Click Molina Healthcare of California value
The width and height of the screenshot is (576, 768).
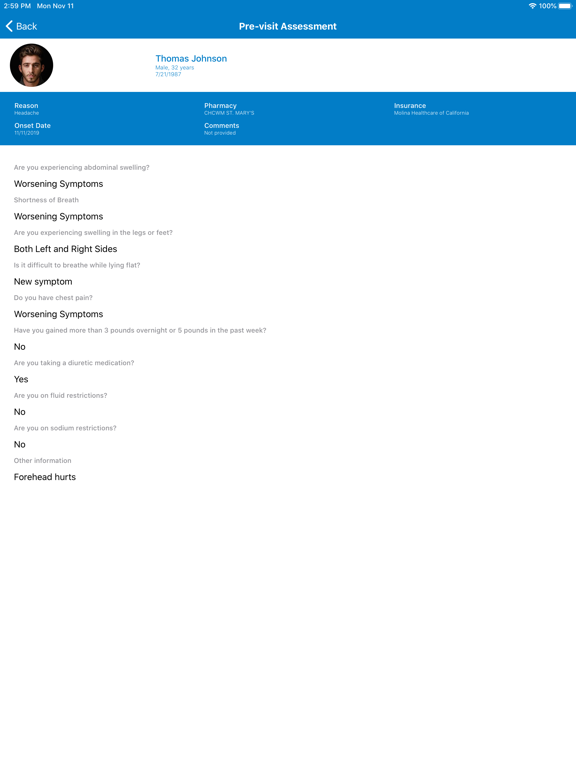point(431,113)
